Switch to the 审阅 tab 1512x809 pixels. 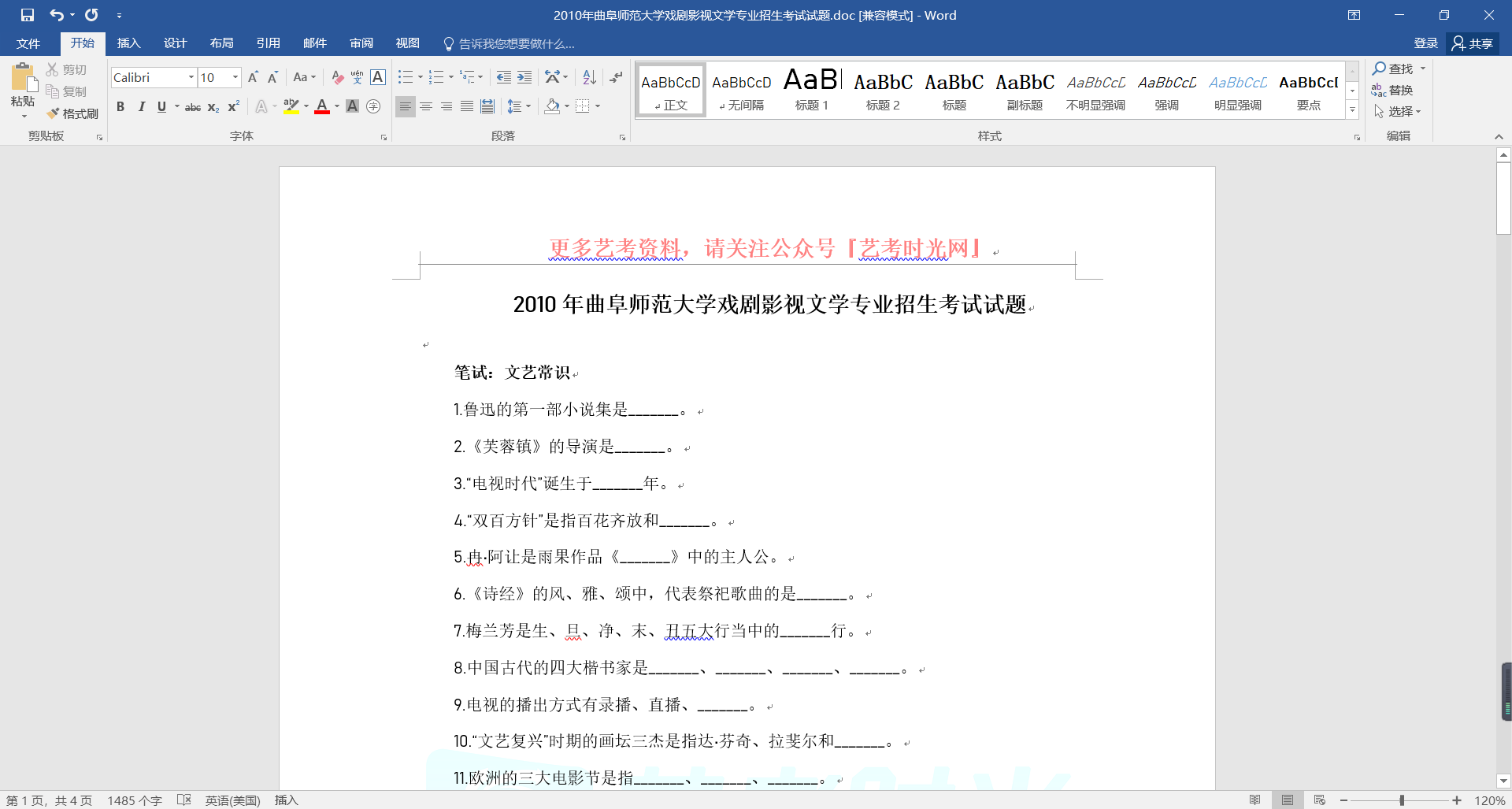coord(361,43)
